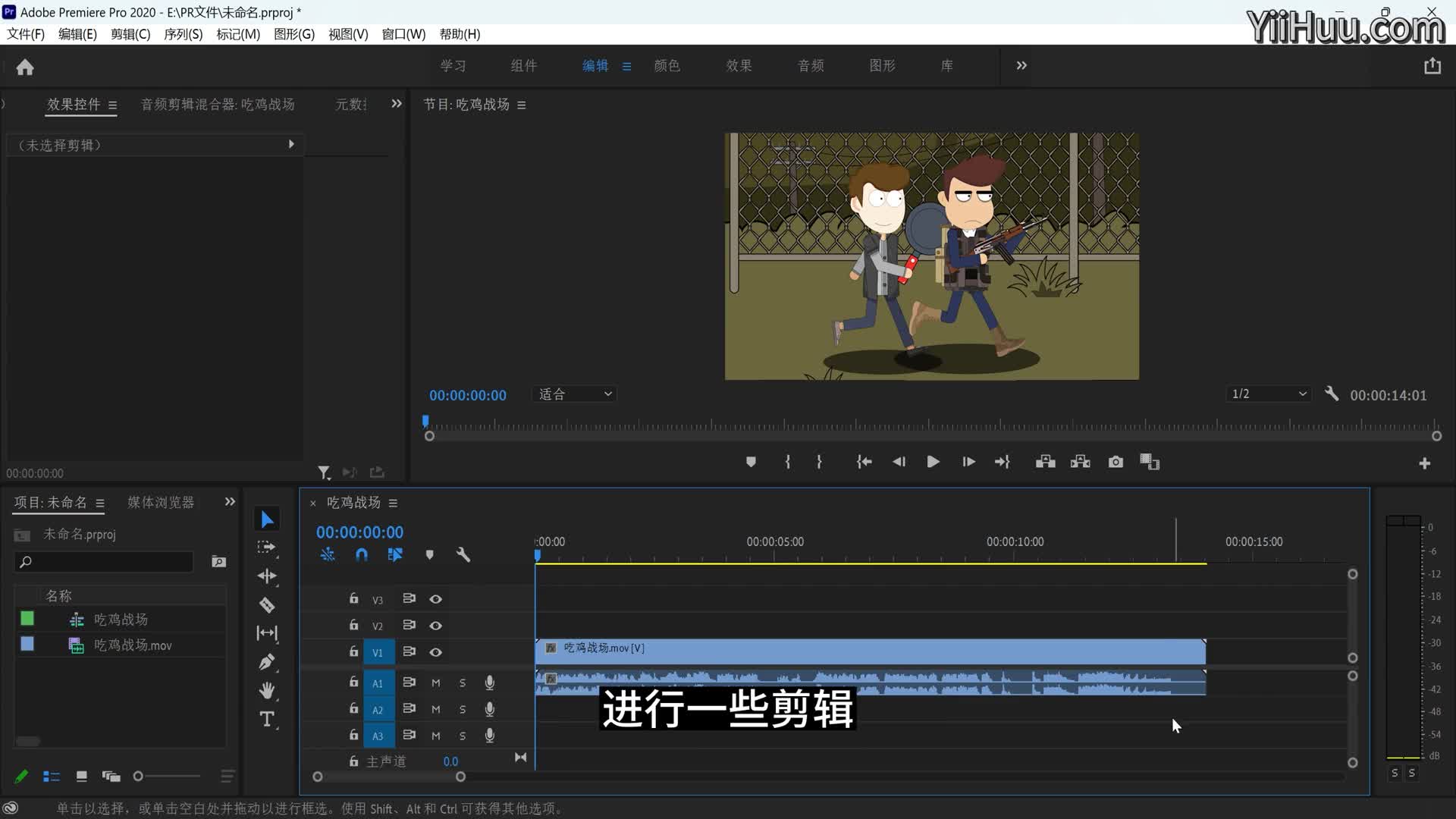Select 吃鸡战场.mov in project panel
1456x819 pixels.
point(133,645)
